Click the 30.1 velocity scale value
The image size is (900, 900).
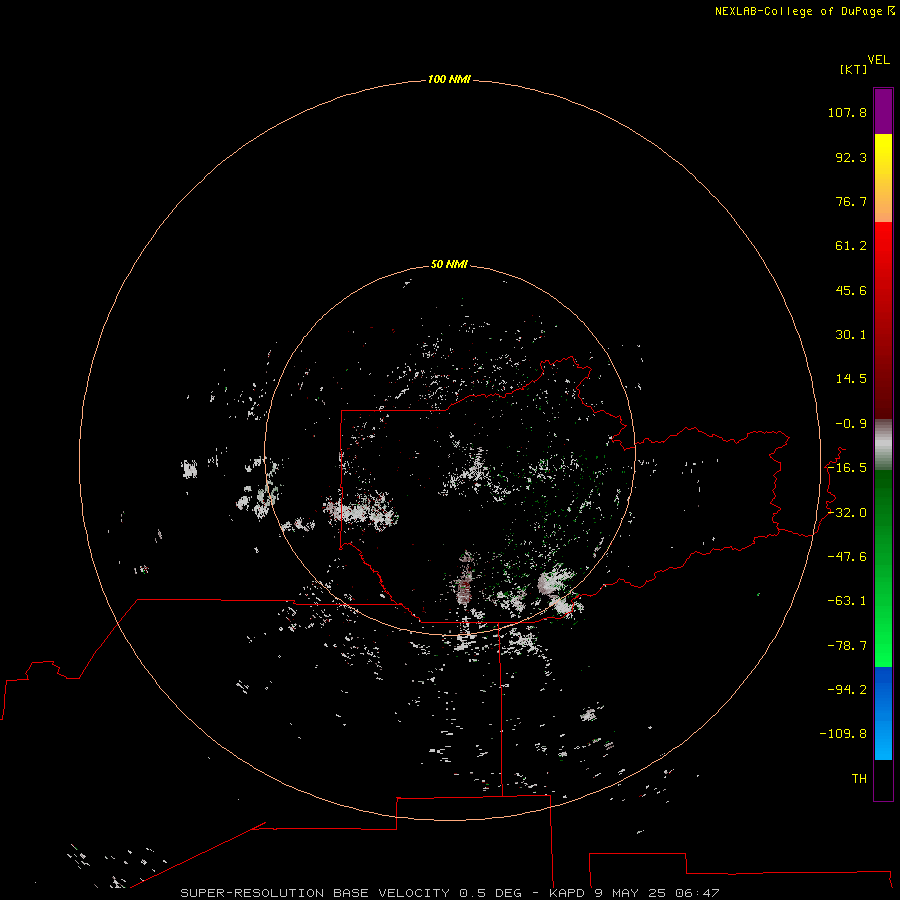pyautogui.click(x=851, y=335)
